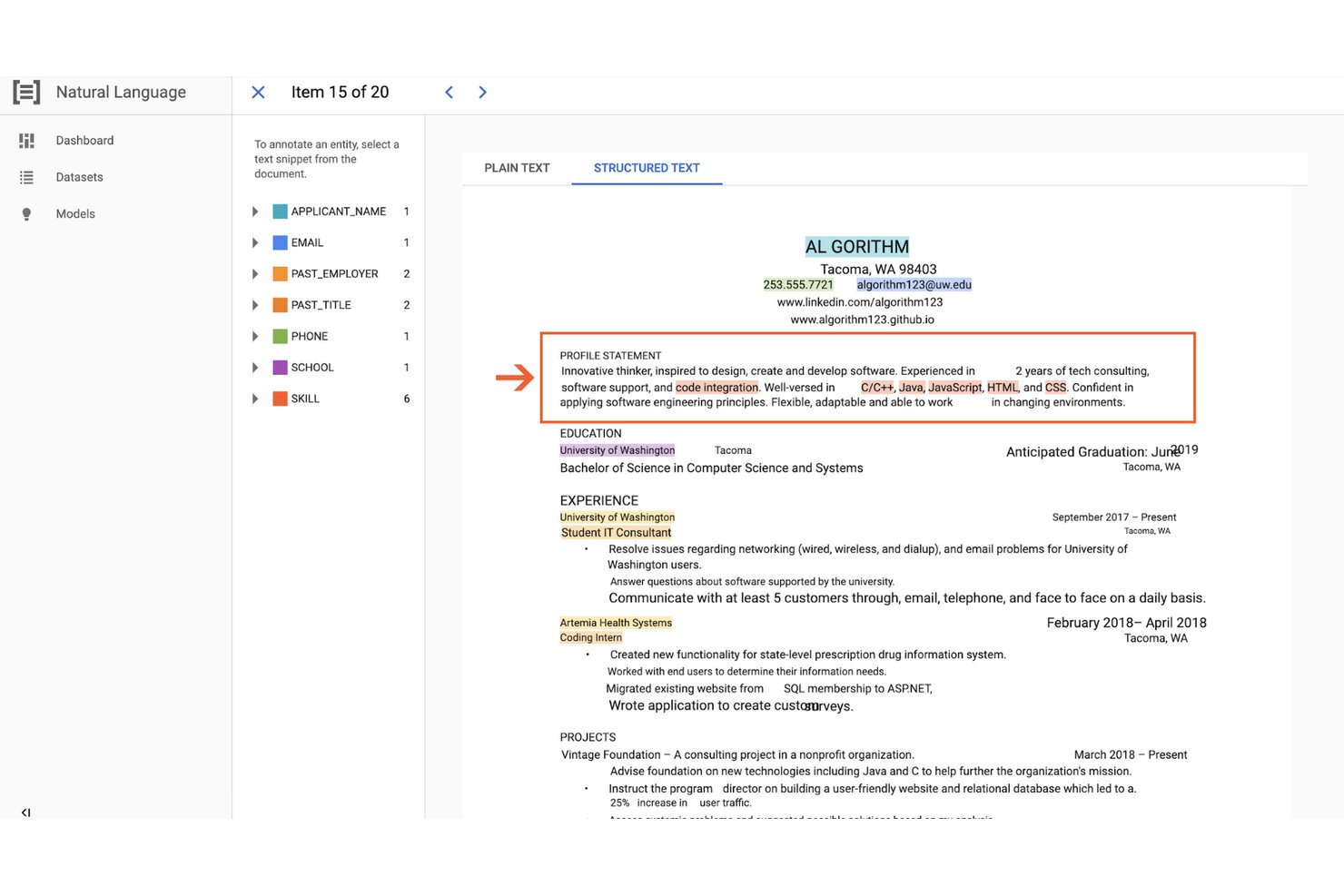Select the SKILL label text
This screenshot has height=896, width=1344.
(x=305, y=399)
